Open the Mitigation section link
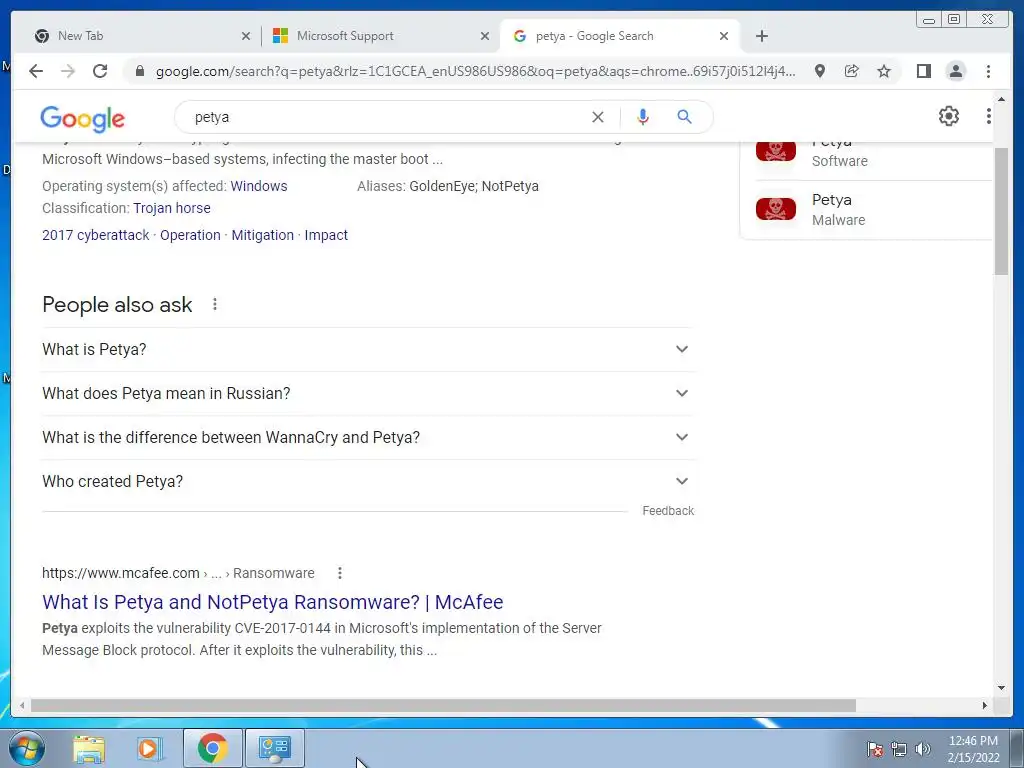 click(x=263, y=235)
